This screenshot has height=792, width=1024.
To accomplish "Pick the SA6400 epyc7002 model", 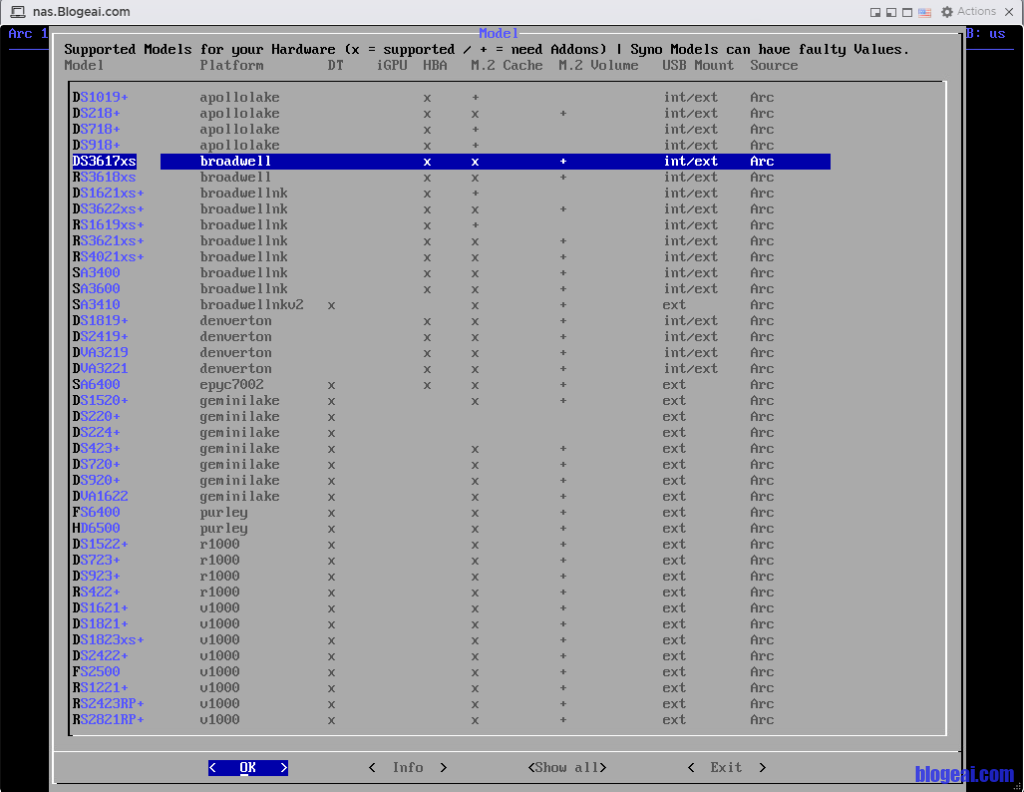I will [x=97, y=384].
